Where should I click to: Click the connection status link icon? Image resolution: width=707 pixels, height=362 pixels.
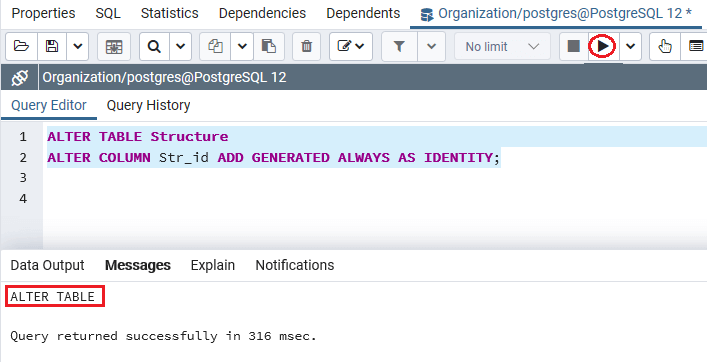(x=20, y=78)
